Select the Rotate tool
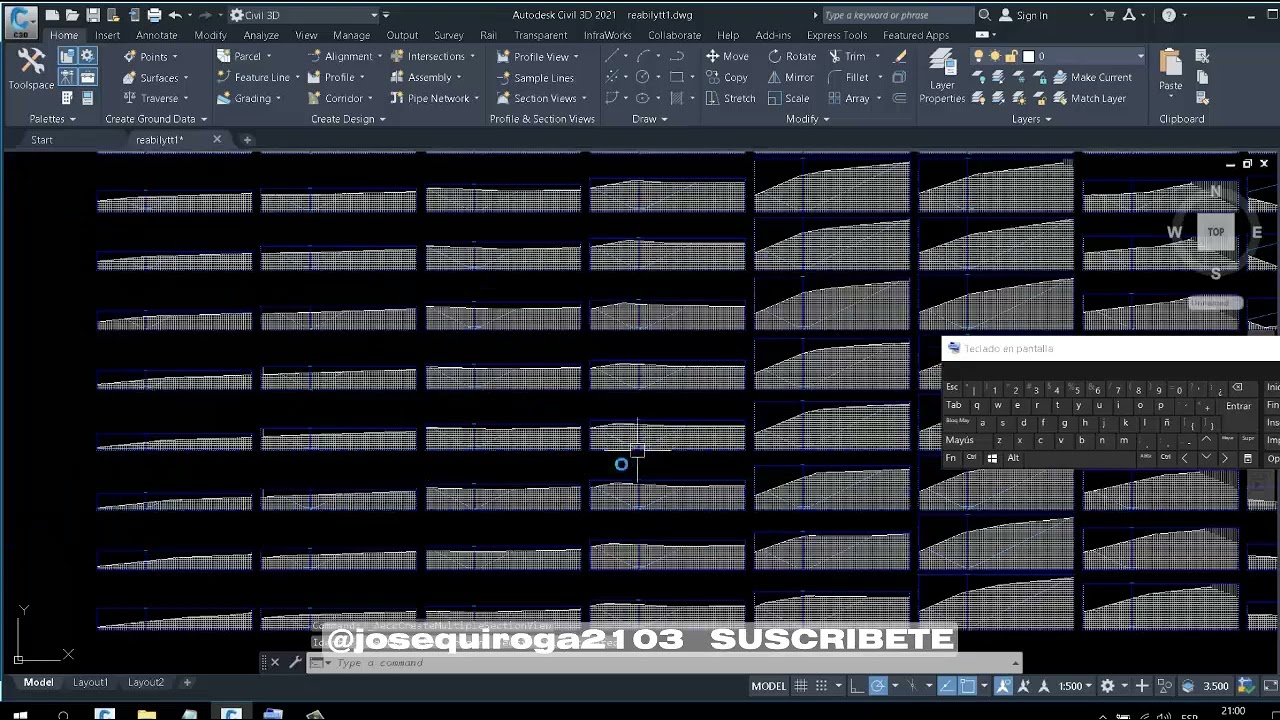Image resolution: width=1280 pixels, height=720 pixels. [x=792, y=56]
